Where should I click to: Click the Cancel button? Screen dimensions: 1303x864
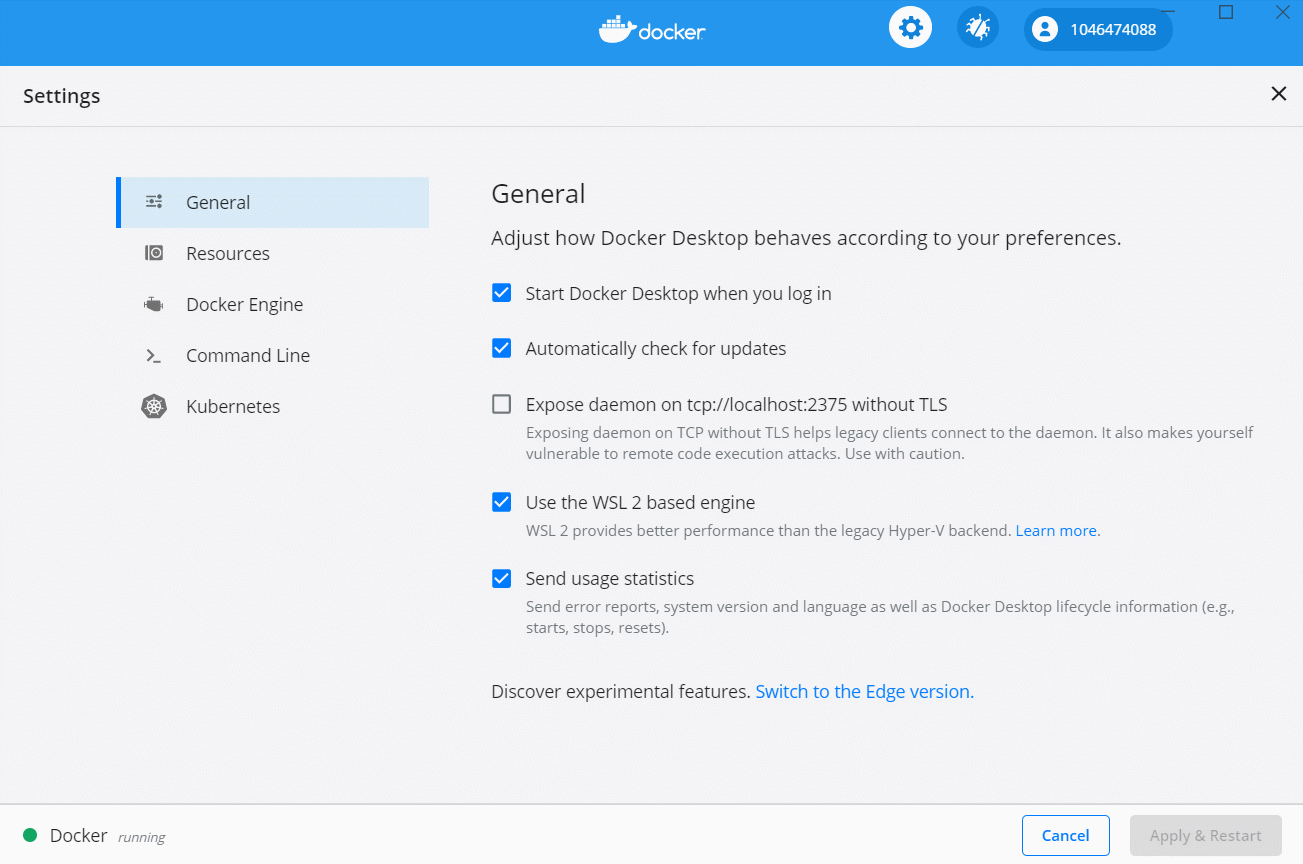point(1065,835)
